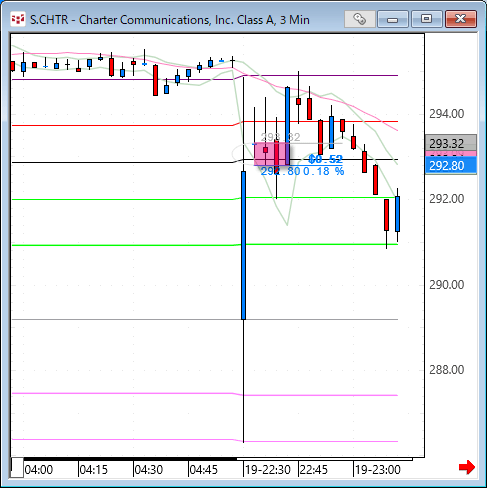Click the 22:45 time axis label
The height and width of the screenshot is (488, 487).
314,470
